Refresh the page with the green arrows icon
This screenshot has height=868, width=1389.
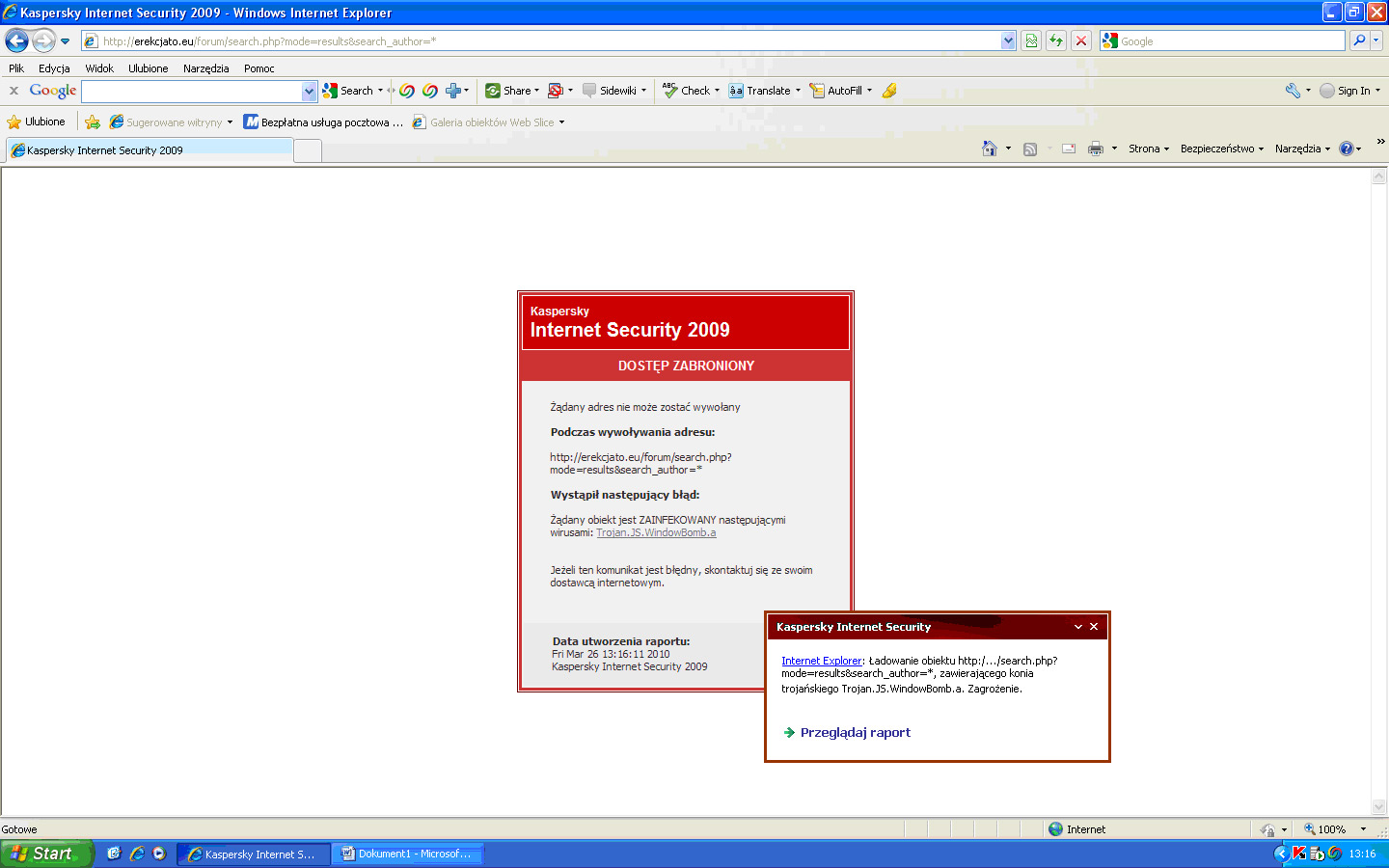1056,41
